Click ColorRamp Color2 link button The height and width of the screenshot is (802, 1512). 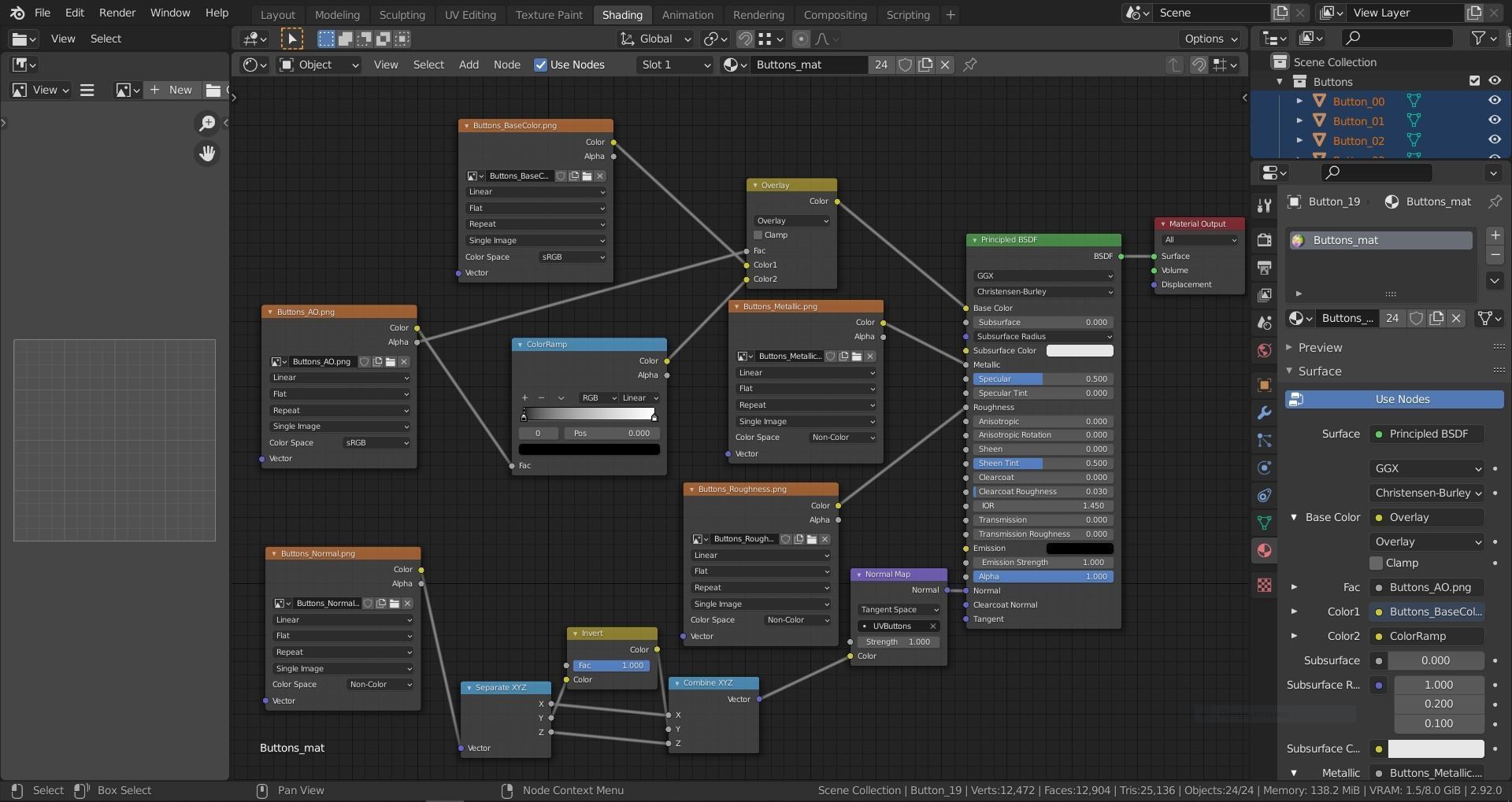1427,636
